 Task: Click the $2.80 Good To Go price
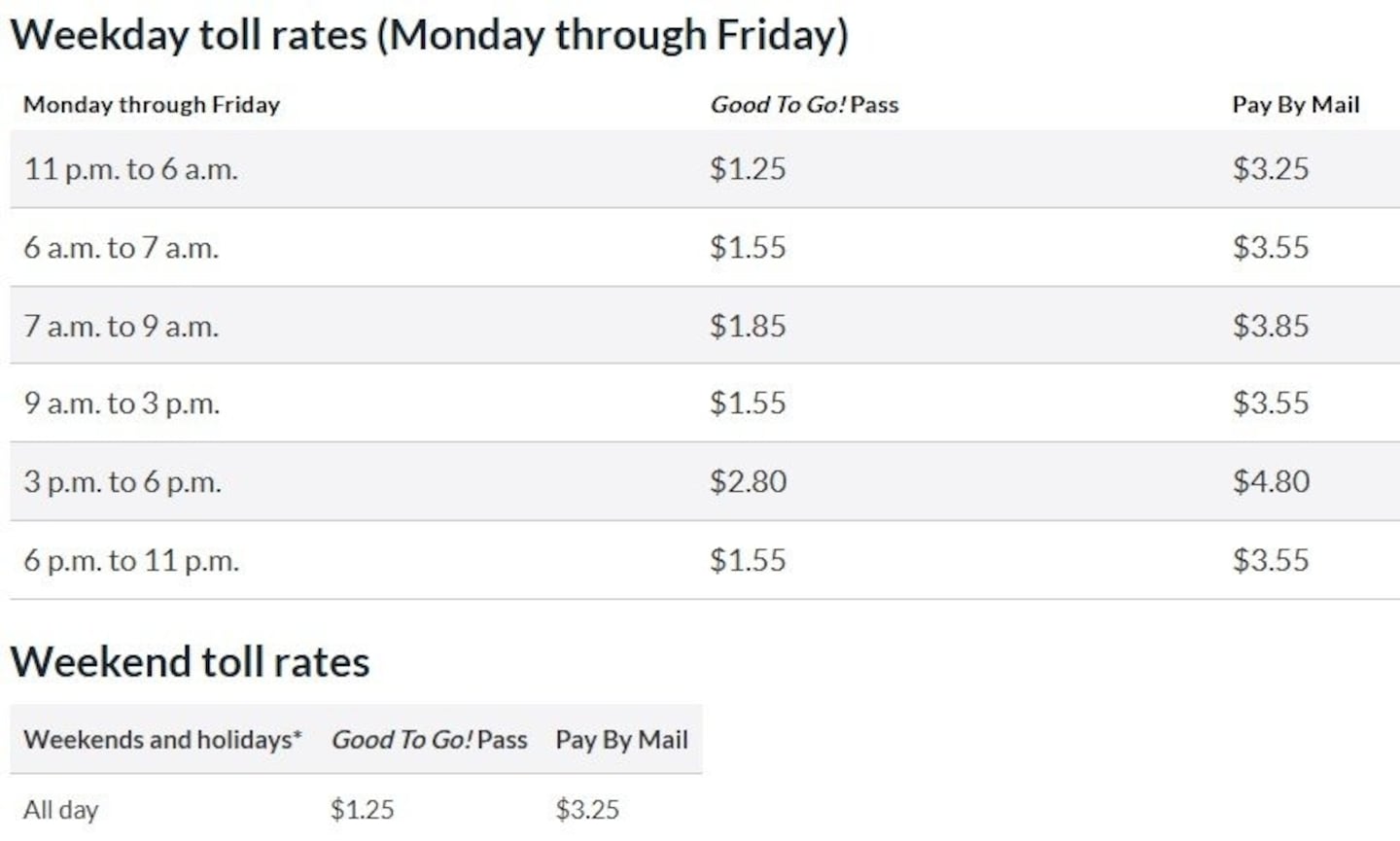(x=748, y=482)
